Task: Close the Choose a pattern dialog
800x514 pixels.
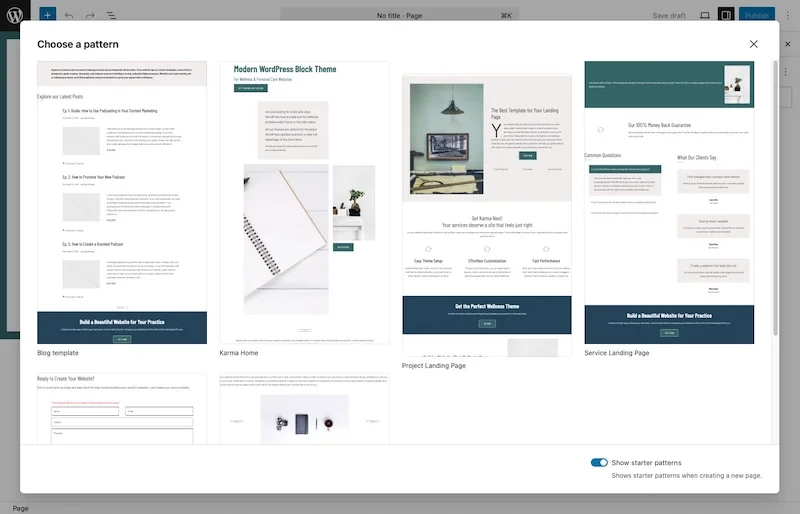Action: (x=754, y=44)
